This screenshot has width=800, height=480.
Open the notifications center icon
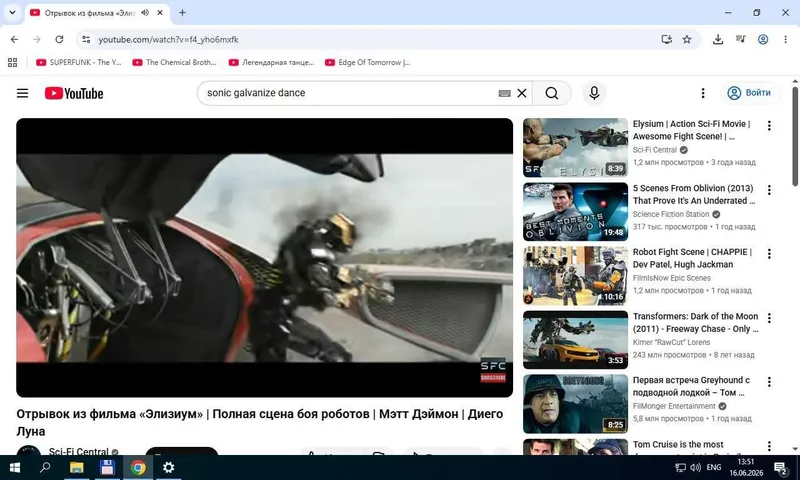click(781, 468)
